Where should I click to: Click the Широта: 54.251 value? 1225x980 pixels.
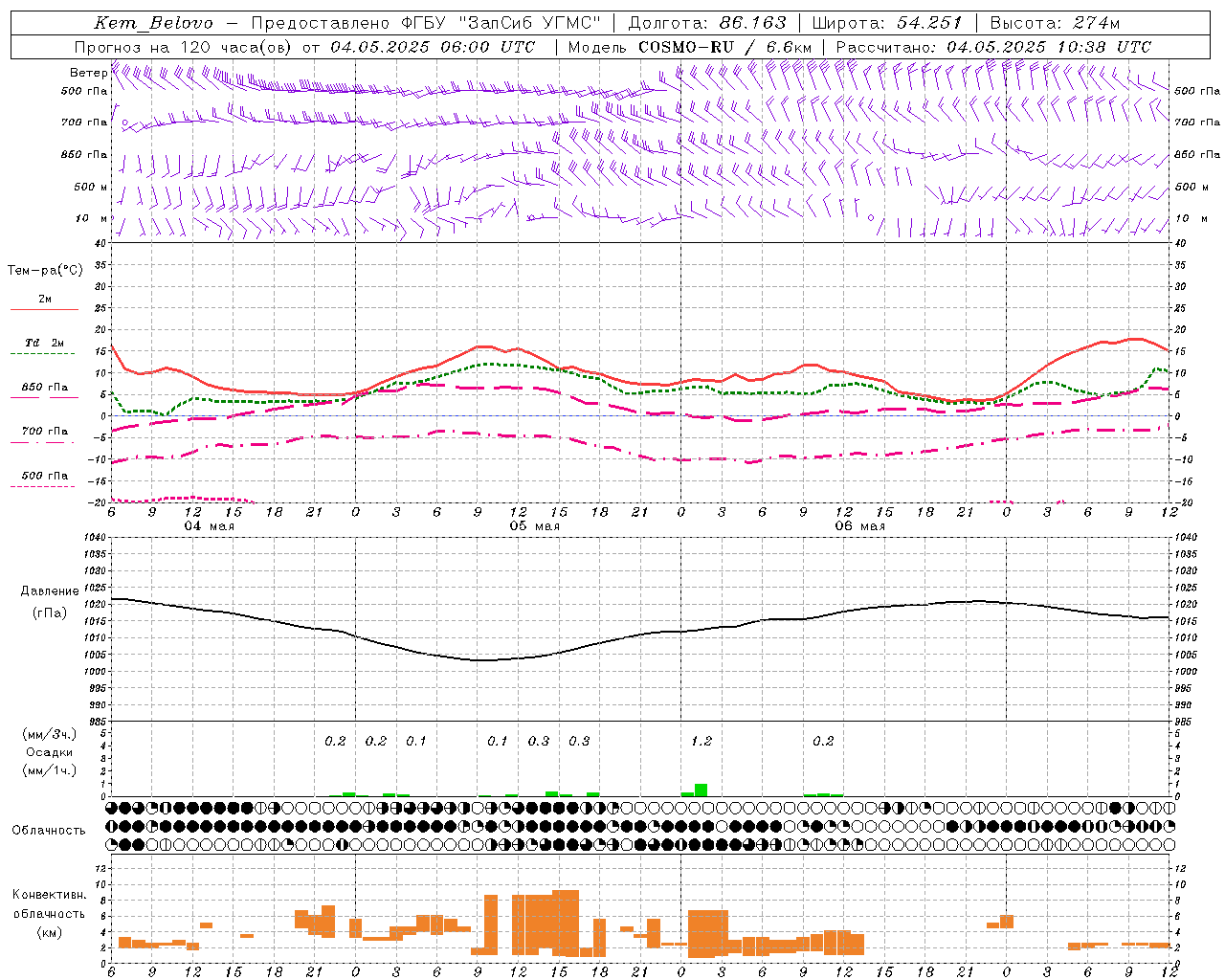[886, 23]
